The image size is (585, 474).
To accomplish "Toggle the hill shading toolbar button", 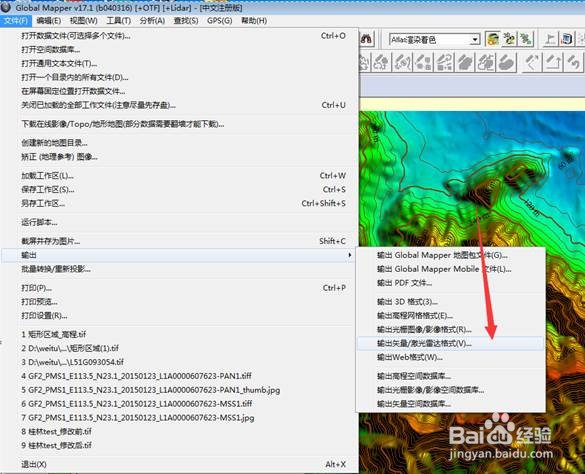I will pos(493,39).
